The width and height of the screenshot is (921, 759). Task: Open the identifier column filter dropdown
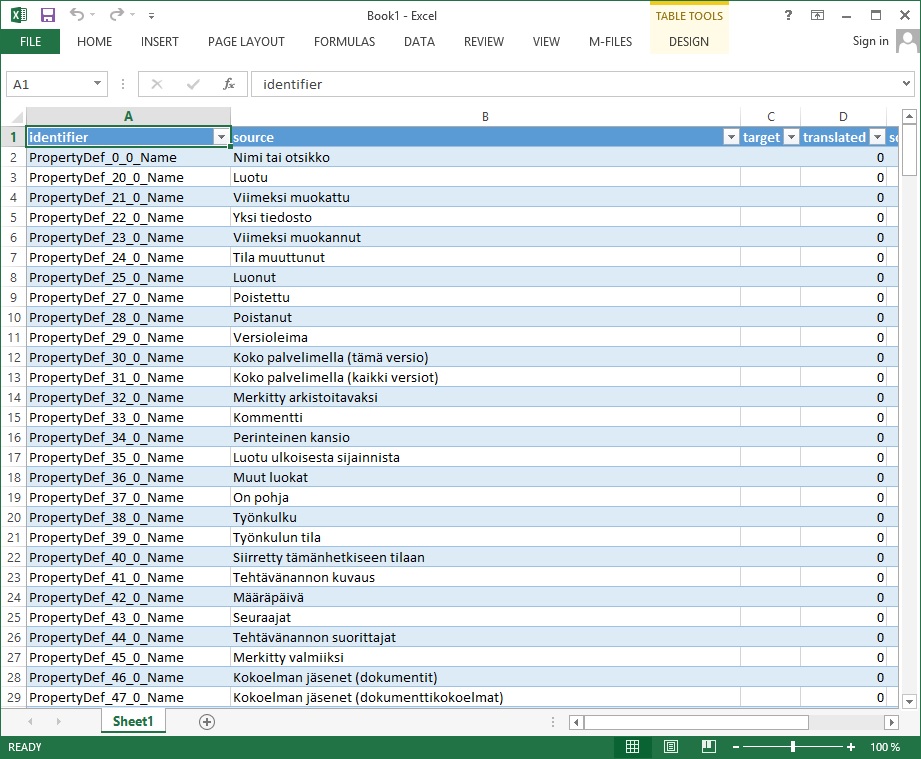221,137
